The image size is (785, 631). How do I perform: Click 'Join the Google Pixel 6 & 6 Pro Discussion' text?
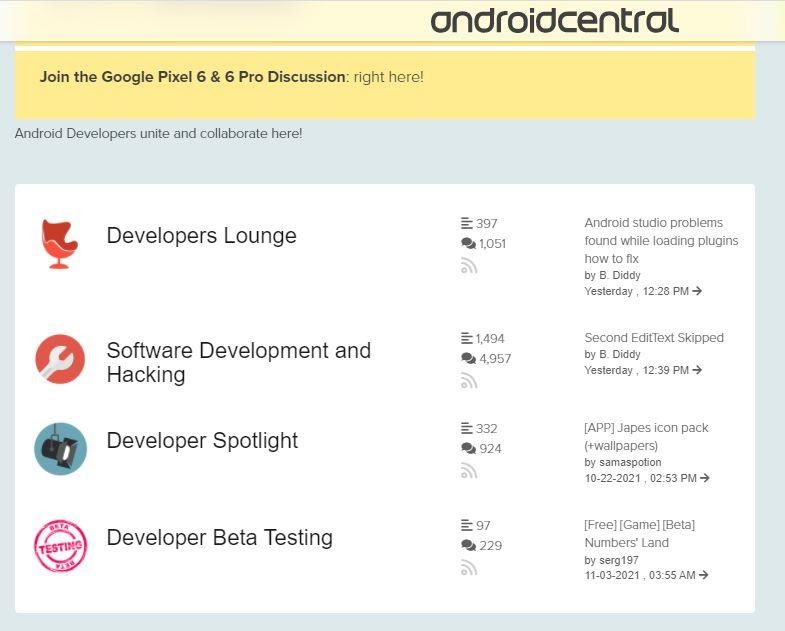click(192, 77)
